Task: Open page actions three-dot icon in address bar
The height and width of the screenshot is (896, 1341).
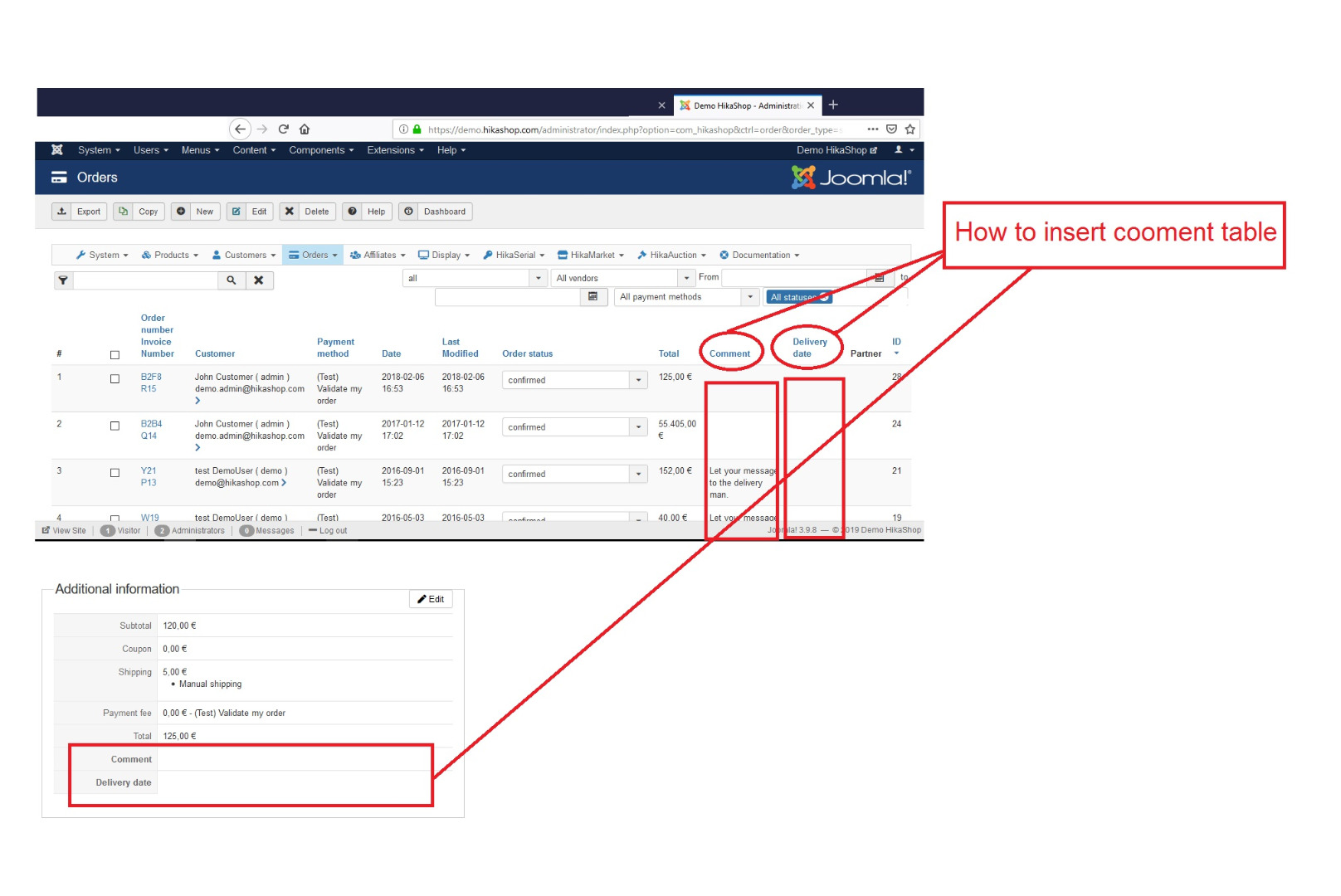Action: (873, 129)
